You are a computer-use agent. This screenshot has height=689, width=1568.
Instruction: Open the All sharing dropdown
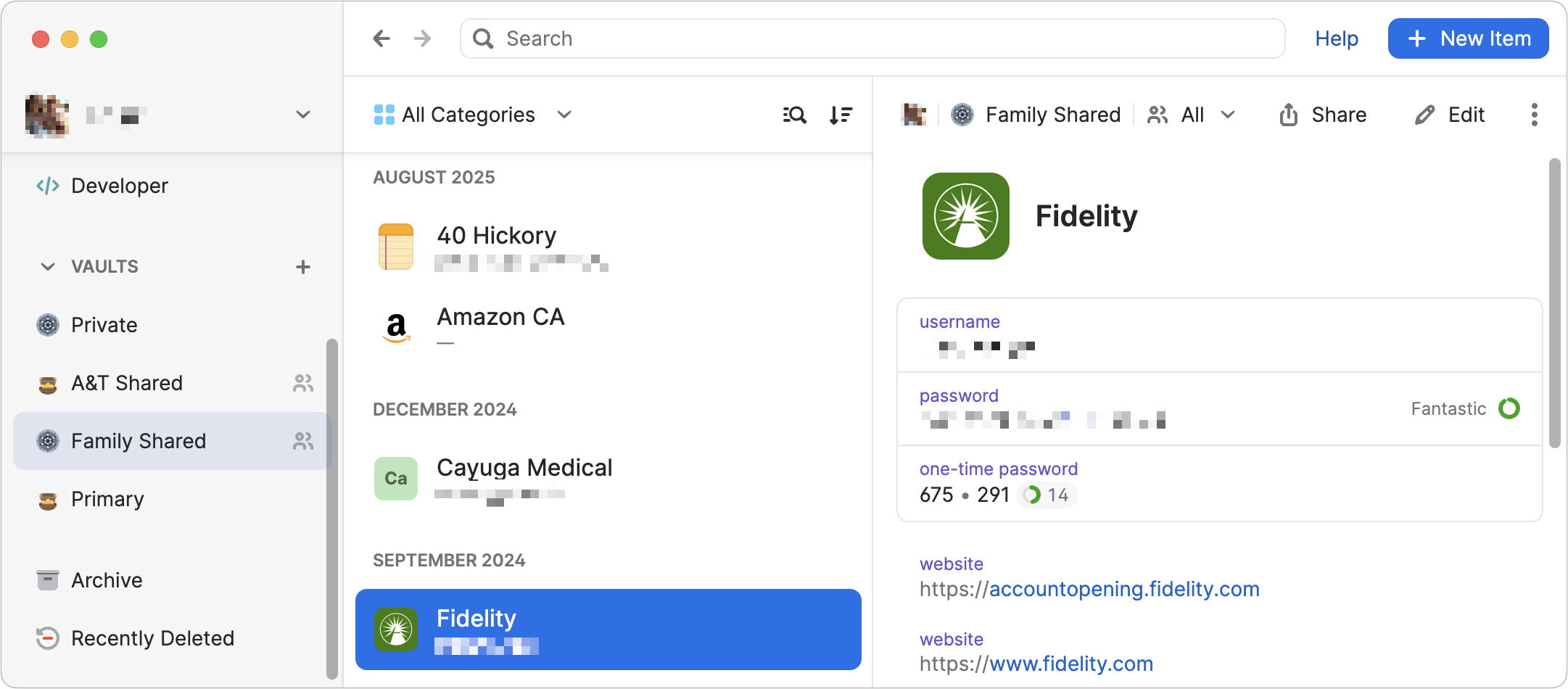(1192, 115)
